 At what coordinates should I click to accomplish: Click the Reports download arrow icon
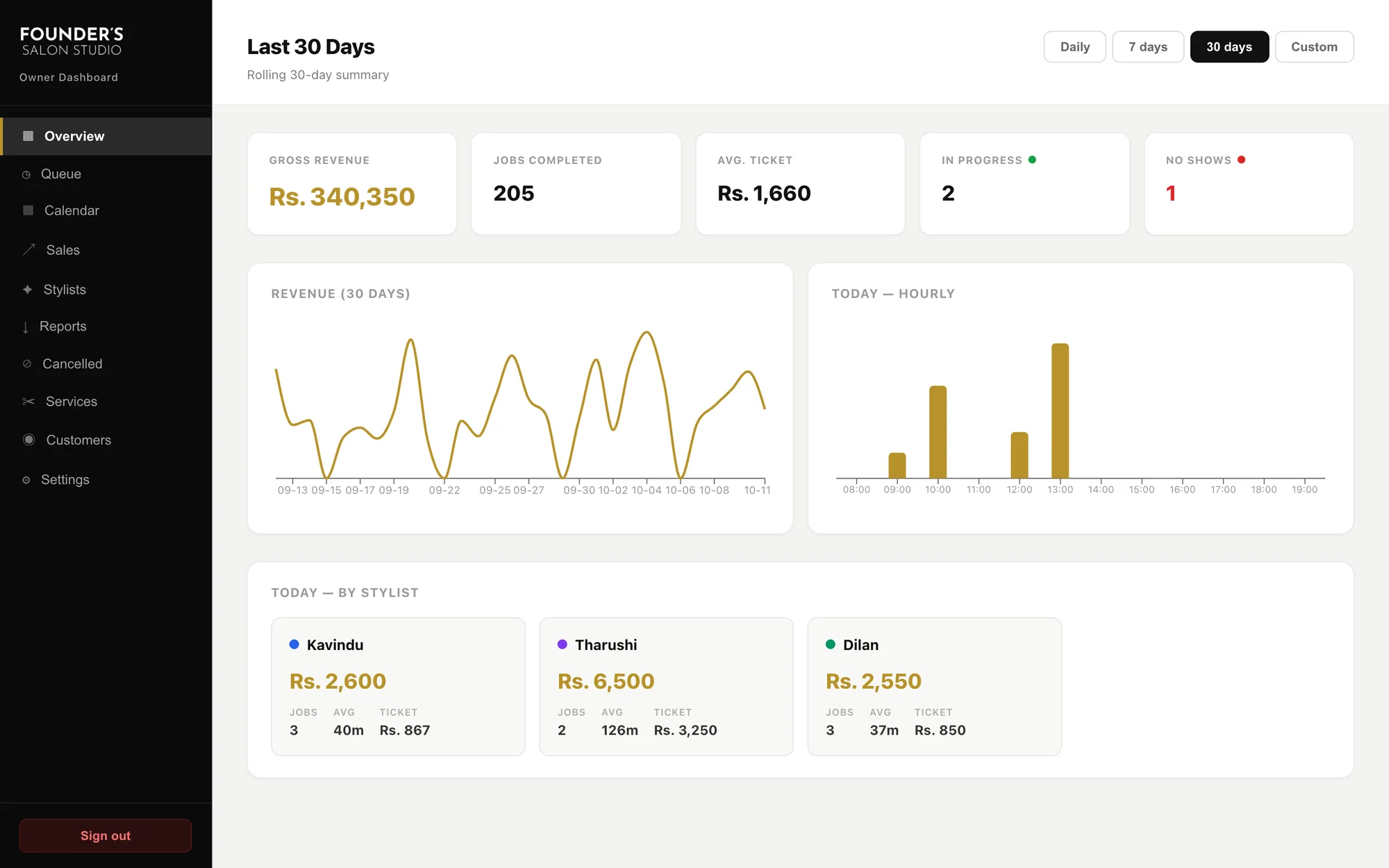(26, 327)
